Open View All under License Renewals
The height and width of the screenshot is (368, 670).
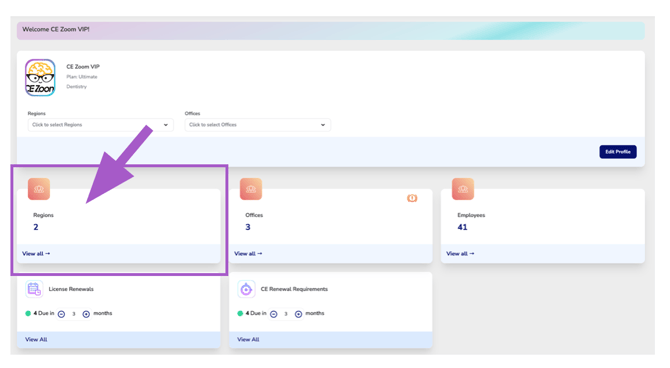pos(36,339)
